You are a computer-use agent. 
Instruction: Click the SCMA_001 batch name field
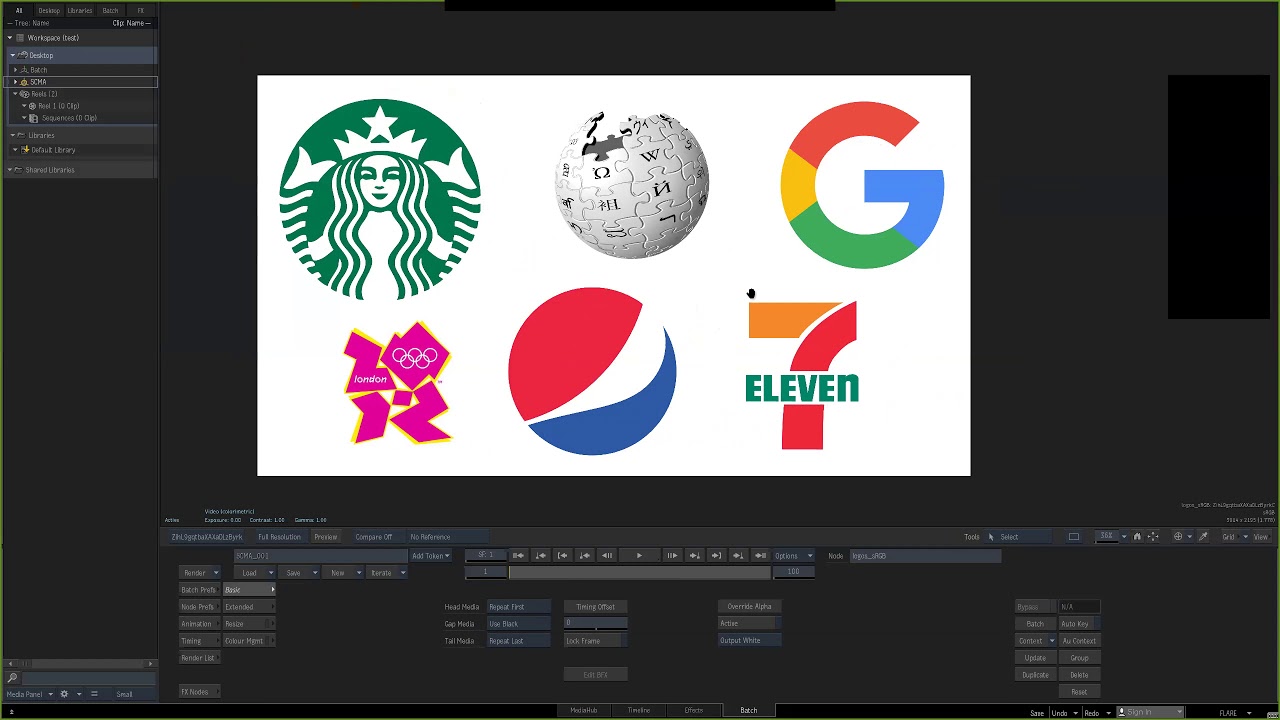click(x=321, y=556)
